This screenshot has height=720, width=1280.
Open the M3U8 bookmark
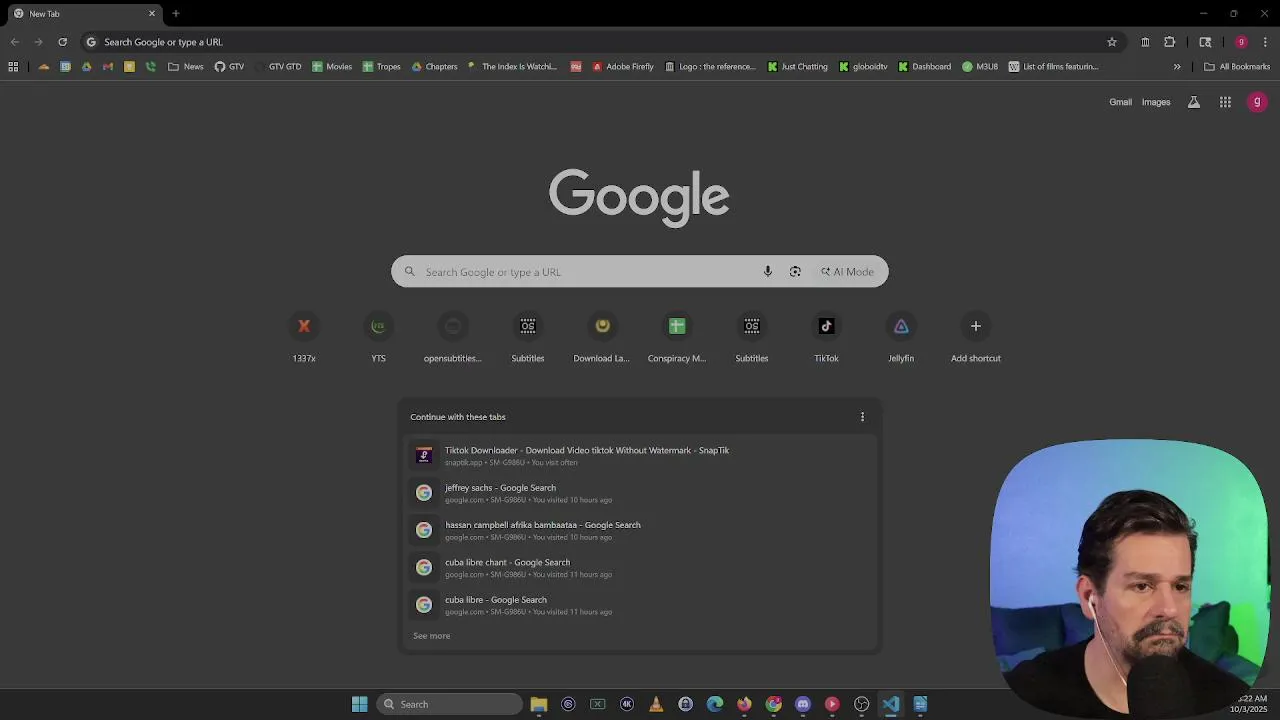[x=980, y=67]
